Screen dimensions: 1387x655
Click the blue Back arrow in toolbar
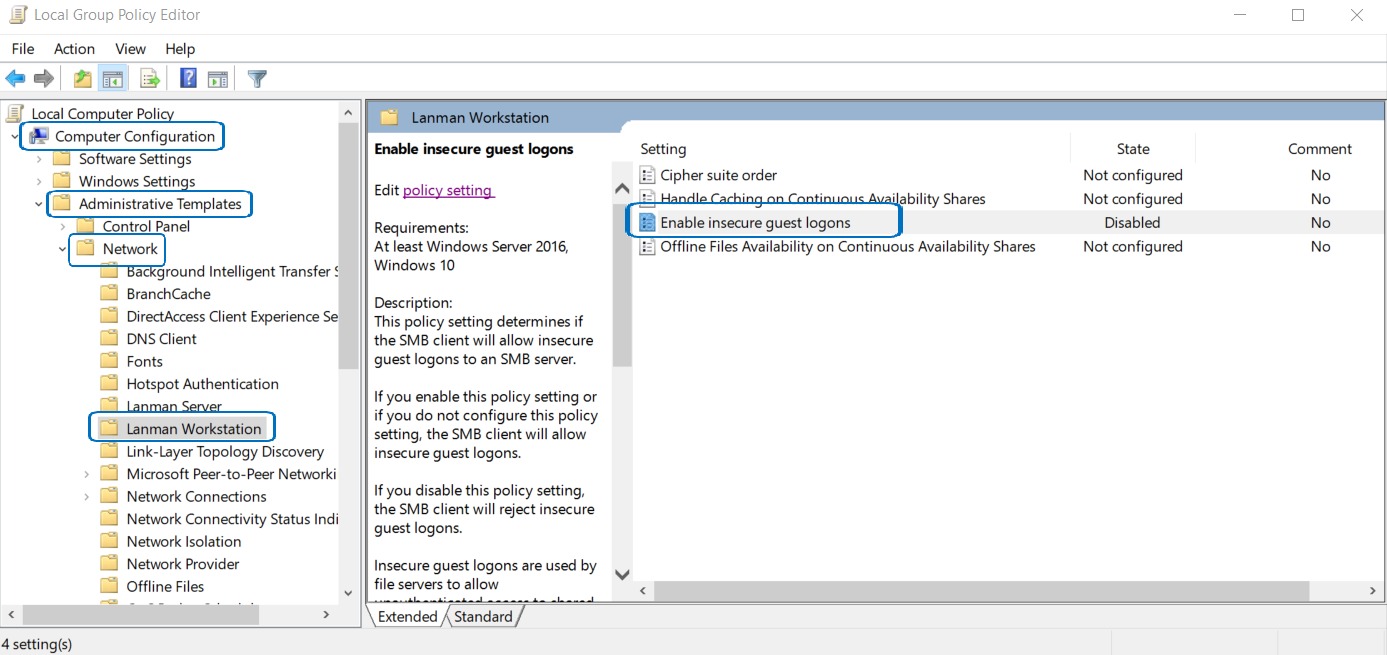(x=15, y=79)
